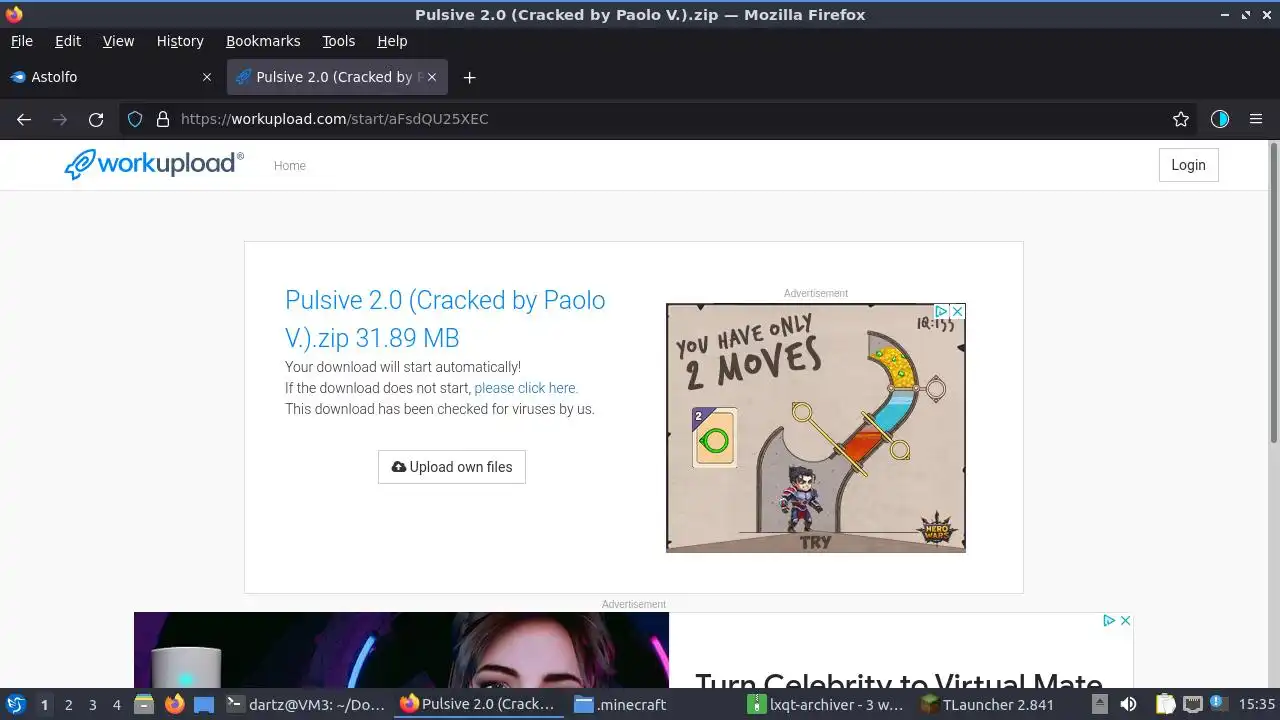
Task: Open the History menu
Action: pos(180,41)
